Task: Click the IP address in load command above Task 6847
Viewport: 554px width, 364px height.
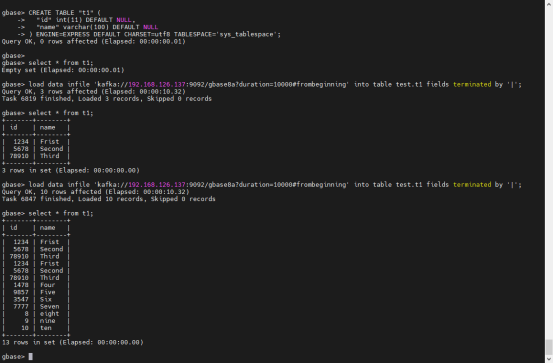Action: [x=157, y=185]
